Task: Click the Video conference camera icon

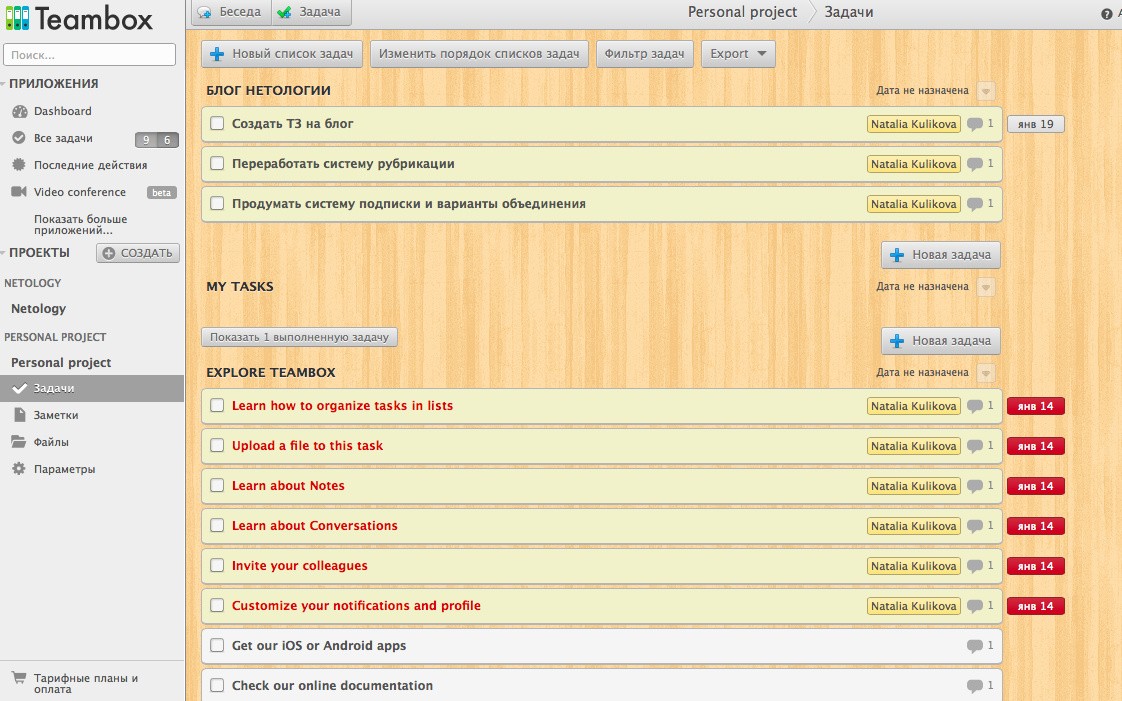Action: click(19, 192)
